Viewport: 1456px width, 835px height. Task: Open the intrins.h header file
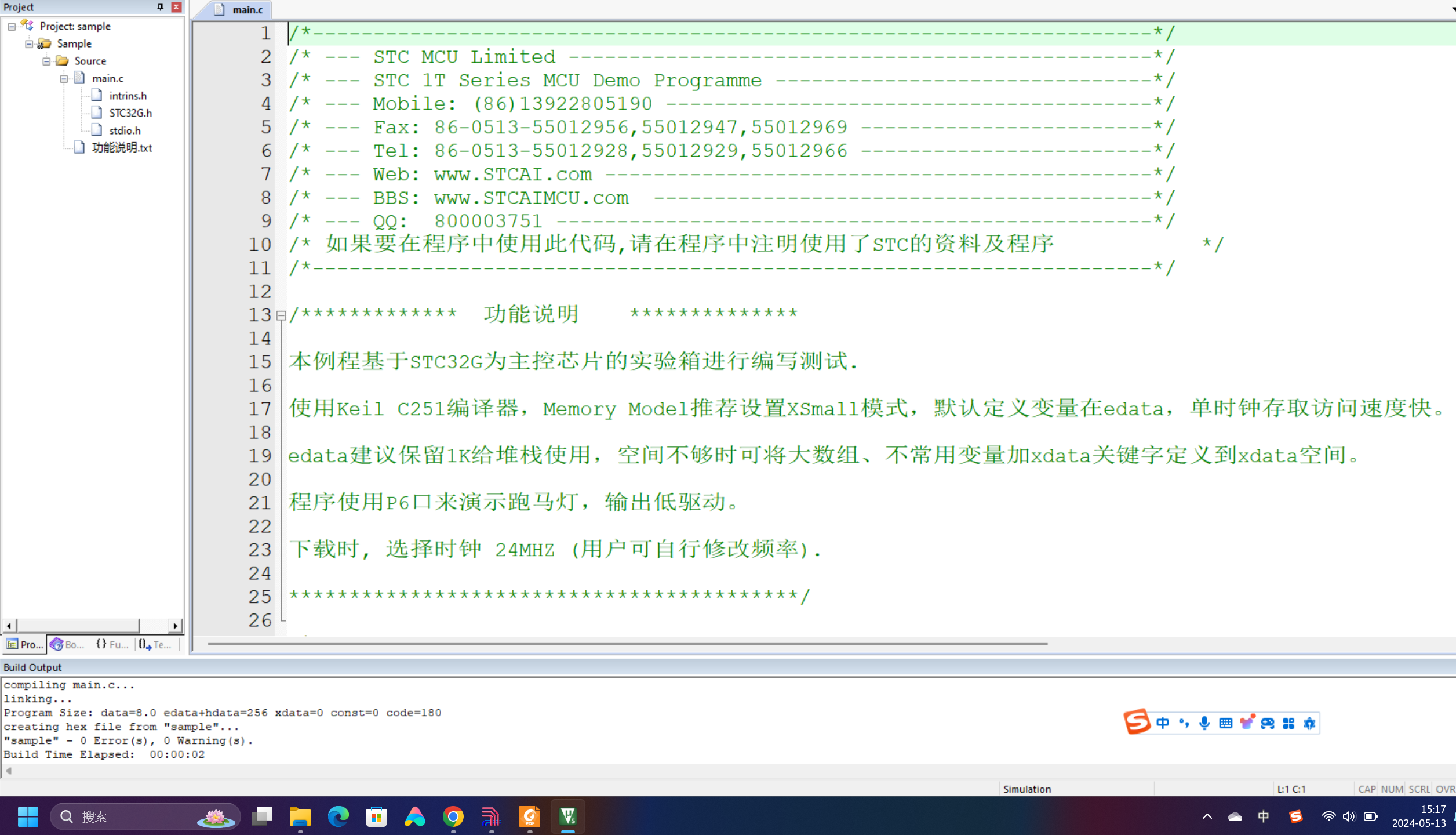[128, 96]
